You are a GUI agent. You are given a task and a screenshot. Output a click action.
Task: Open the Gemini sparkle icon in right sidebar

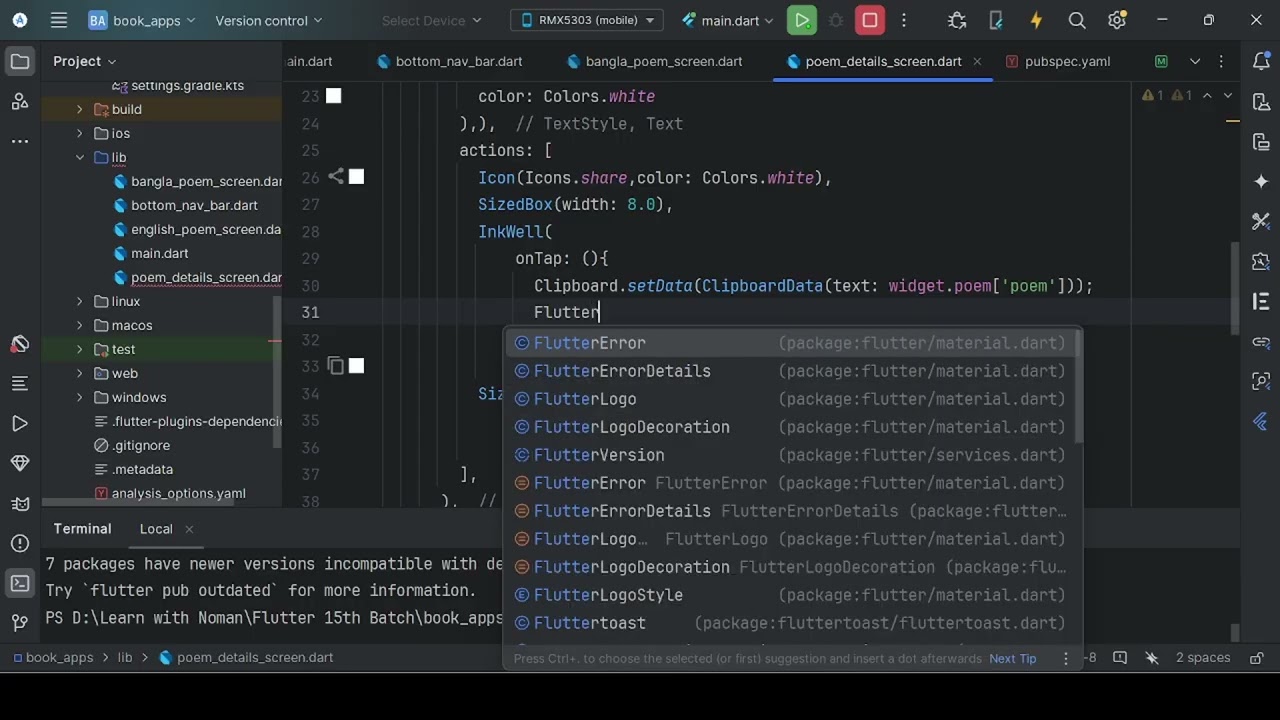(1261, 181)
